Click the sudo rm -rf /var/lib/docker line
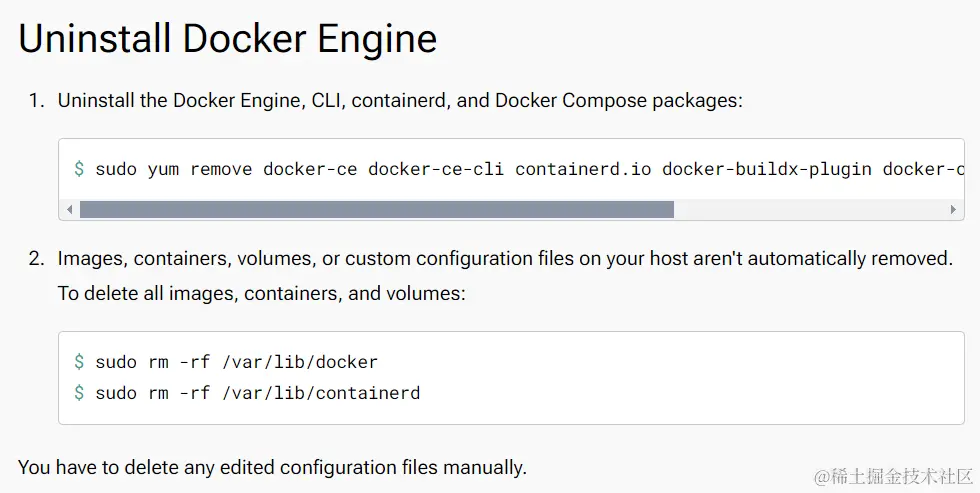Image resolution: width=980 pixels, height=493 pixels. [236, 362]
